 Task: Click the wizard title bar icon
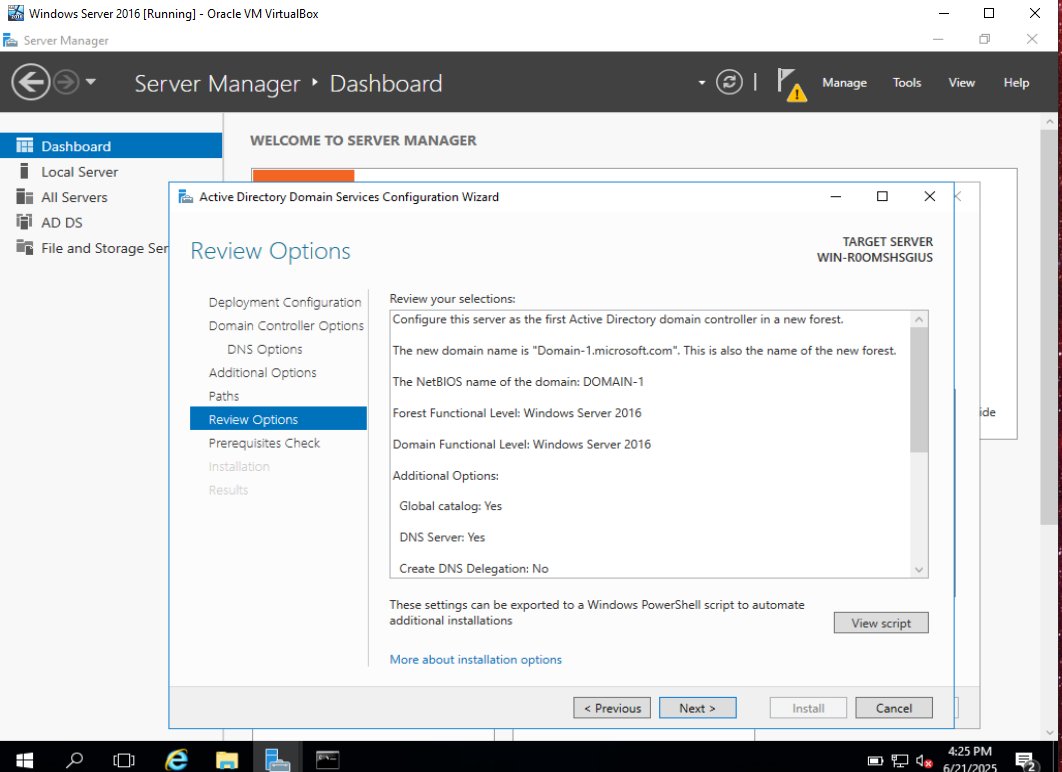[185, 196]
